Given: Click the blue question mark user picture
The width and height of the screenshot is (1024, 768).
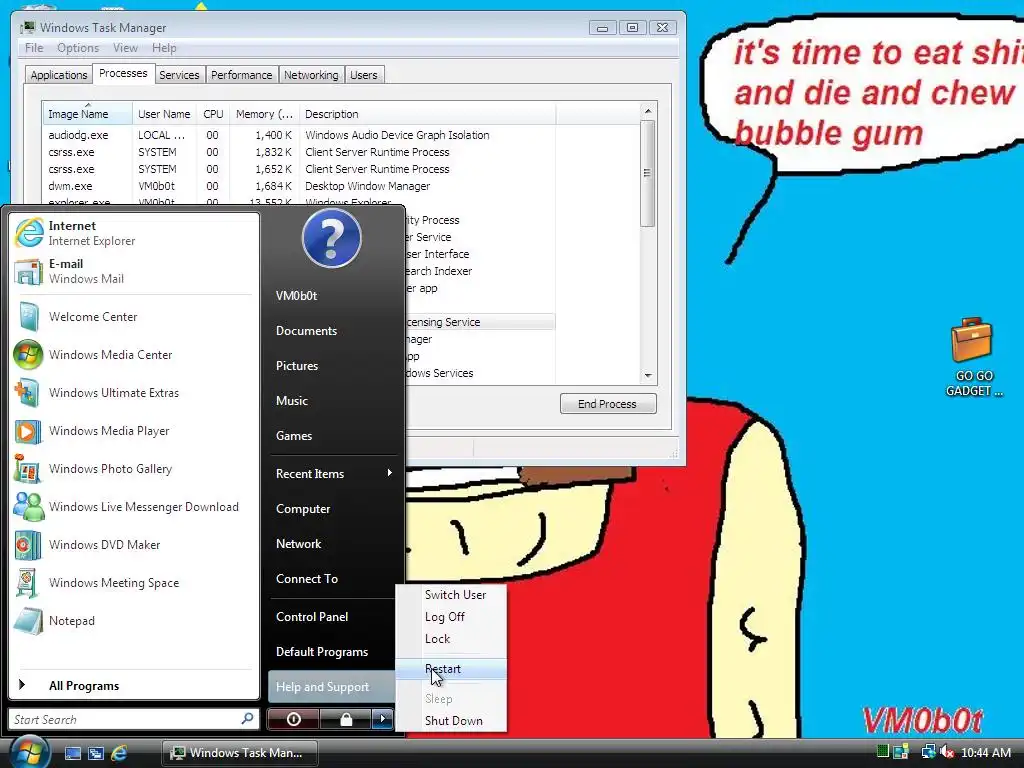Looking at the screenshot, I should 331,238.
